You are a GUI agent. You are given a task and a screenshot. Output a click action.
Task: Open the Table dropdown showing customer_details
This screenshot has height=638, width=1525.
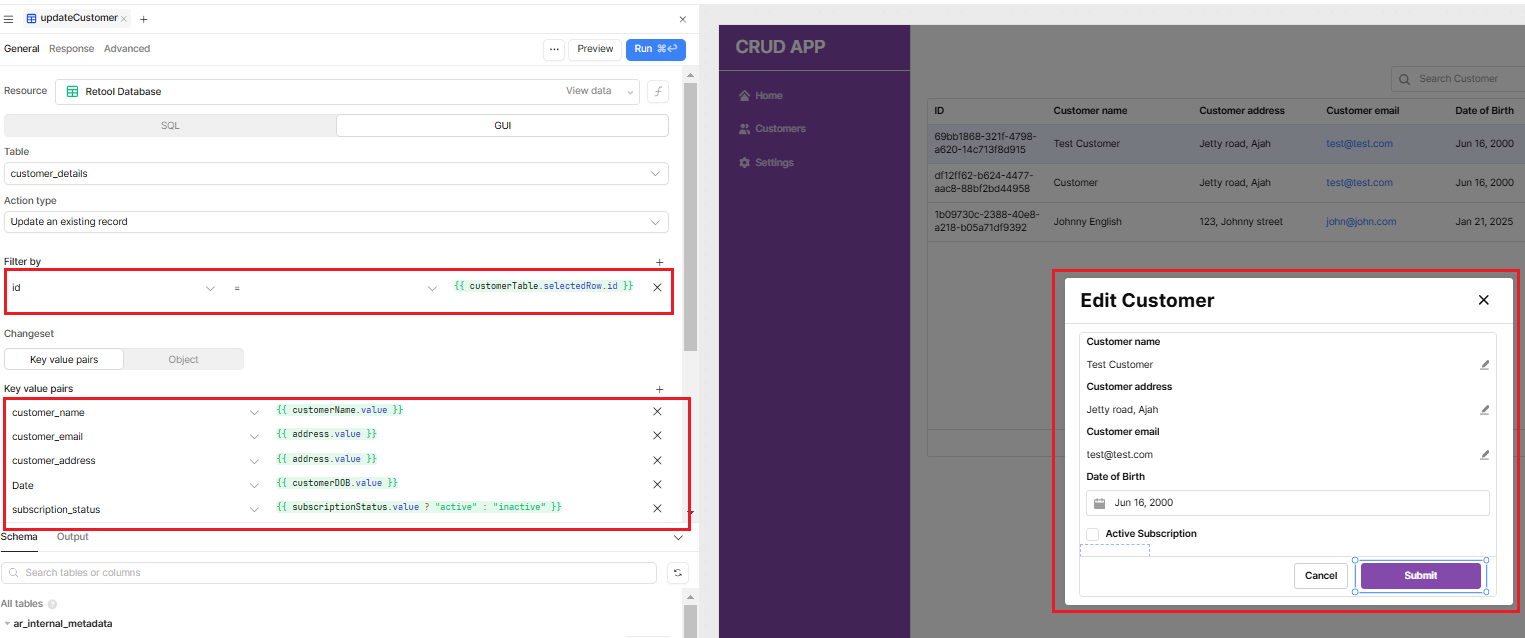(336, 173)
